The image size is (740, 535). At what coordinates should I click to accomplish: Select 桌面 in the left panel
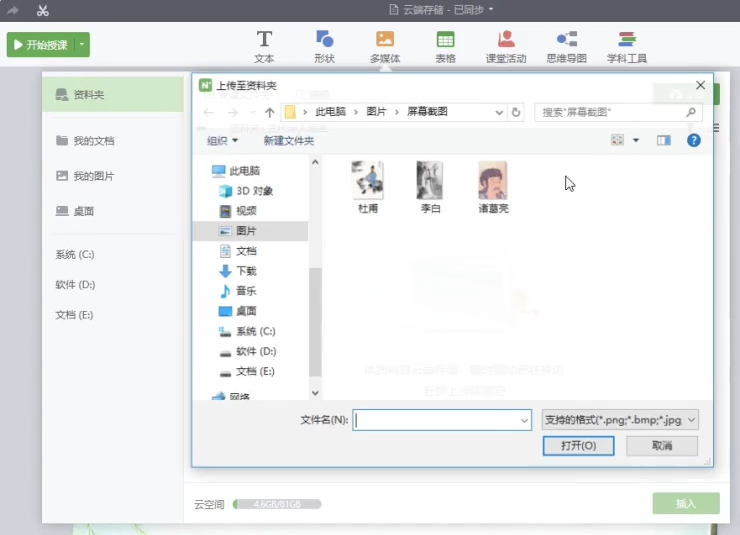75,211
